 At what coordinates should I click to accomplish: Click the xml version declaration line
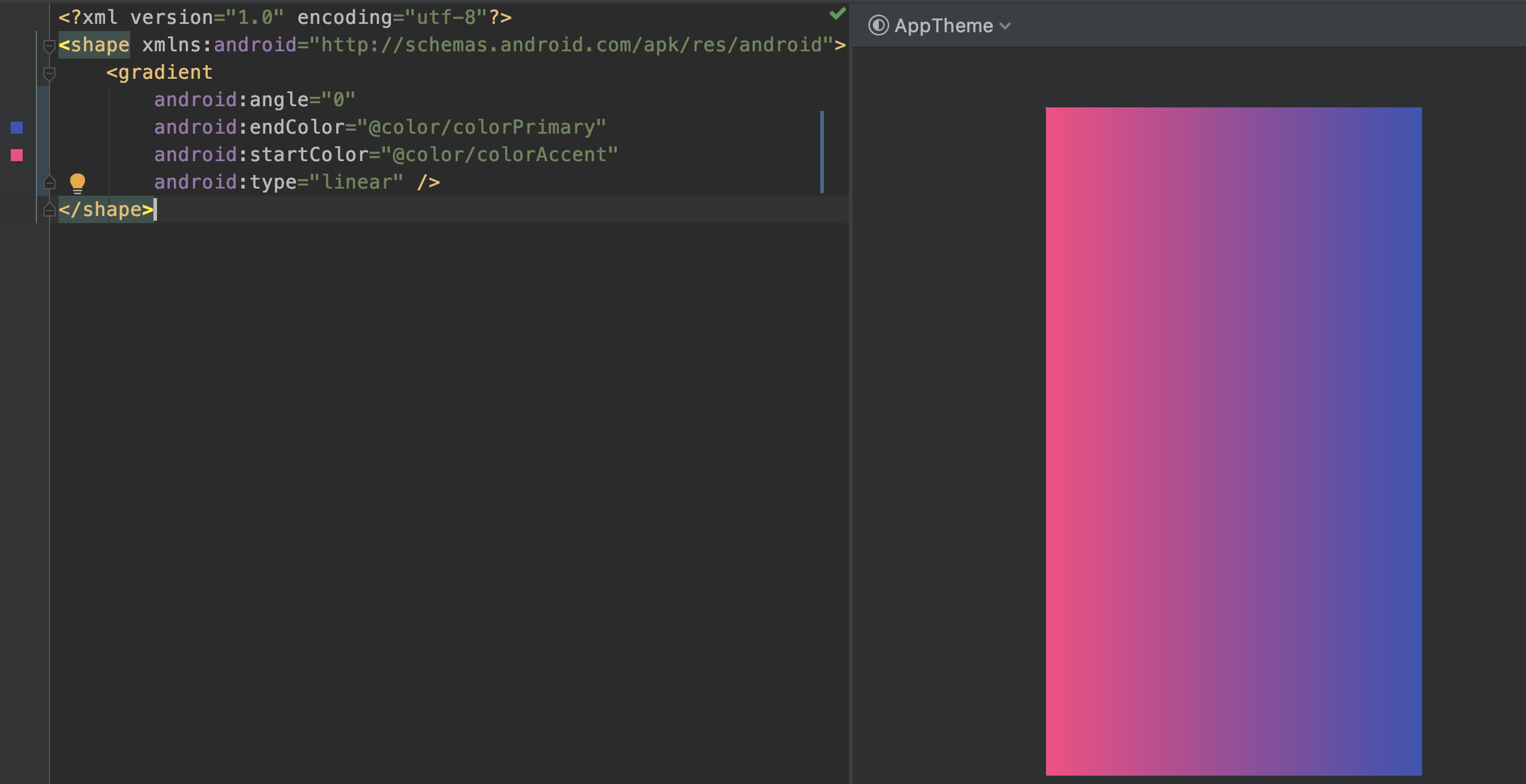click(x=284, y=17)
